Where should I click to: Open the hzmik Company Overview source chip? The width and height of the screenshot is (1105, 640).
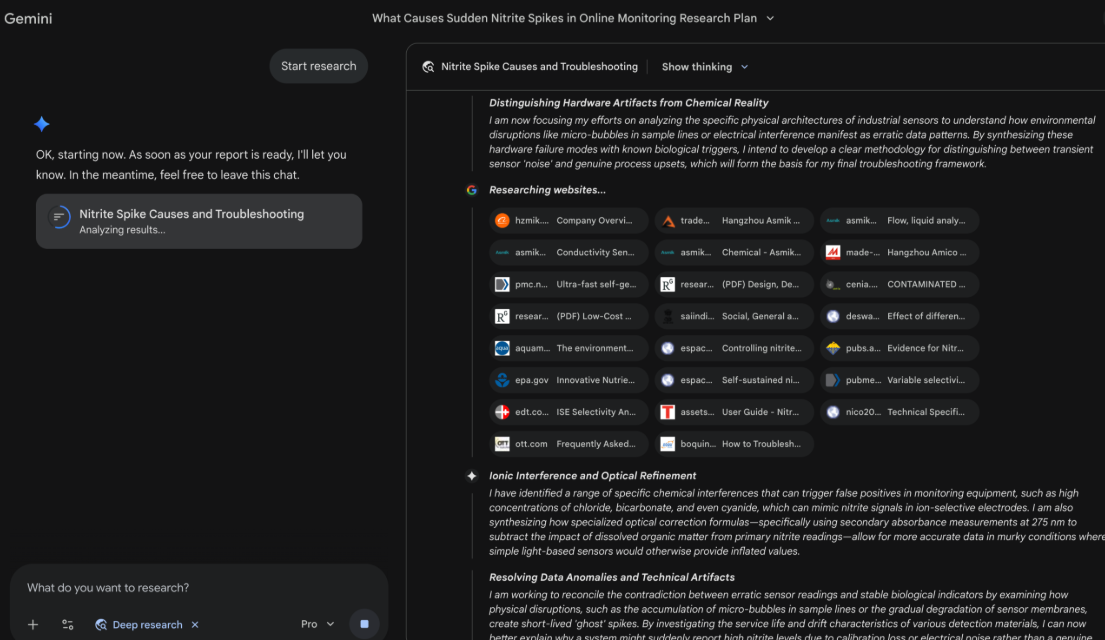[x=569, y=221]
